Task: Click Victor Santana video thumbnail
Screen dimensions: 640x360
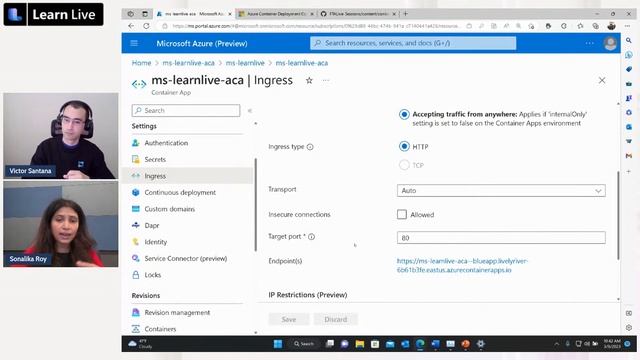Action: coord(61,136)
